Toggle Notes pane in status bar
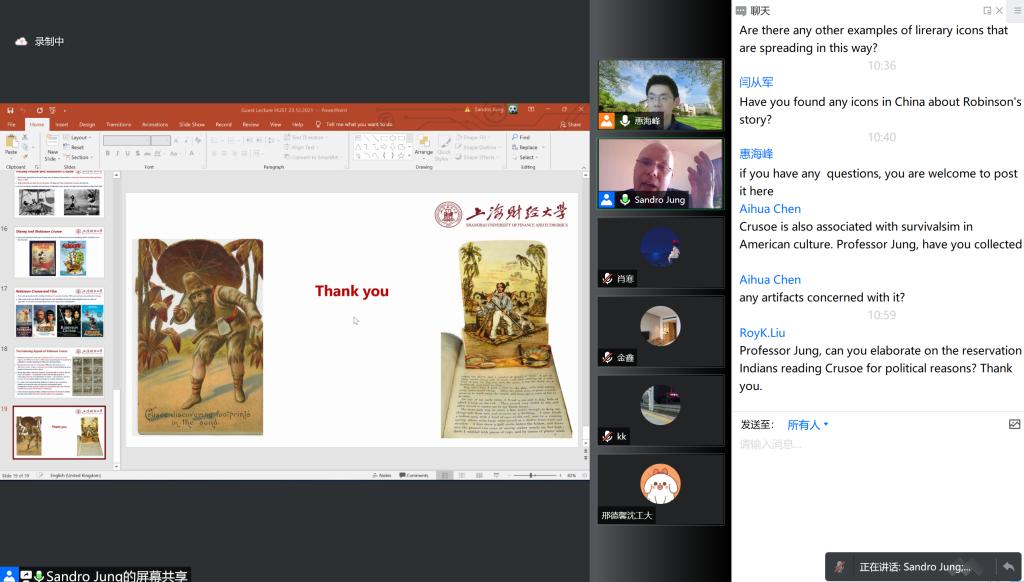 coord(383,475)
